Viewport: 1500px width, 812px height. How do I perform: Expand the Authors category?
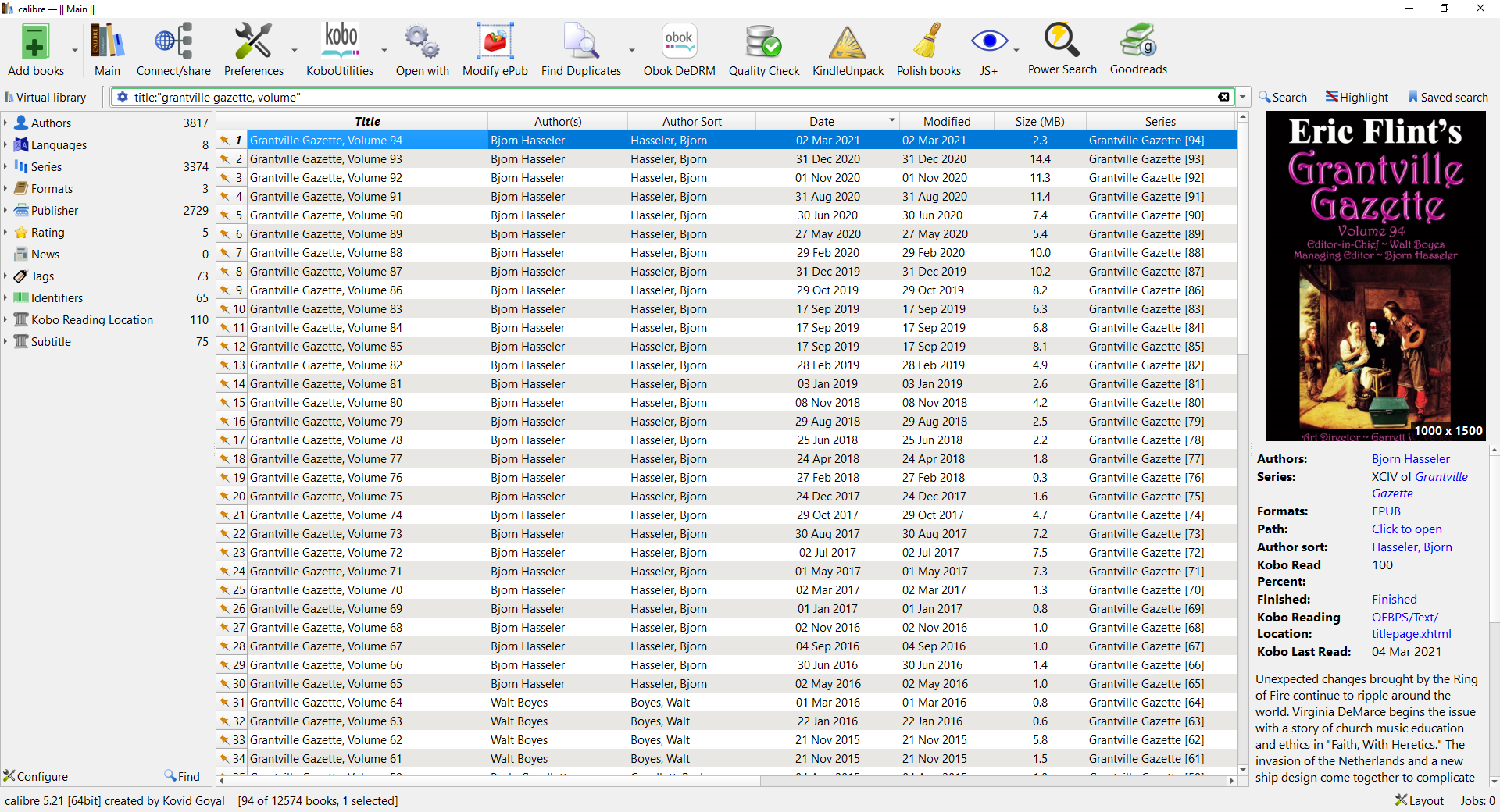(5, 123)
